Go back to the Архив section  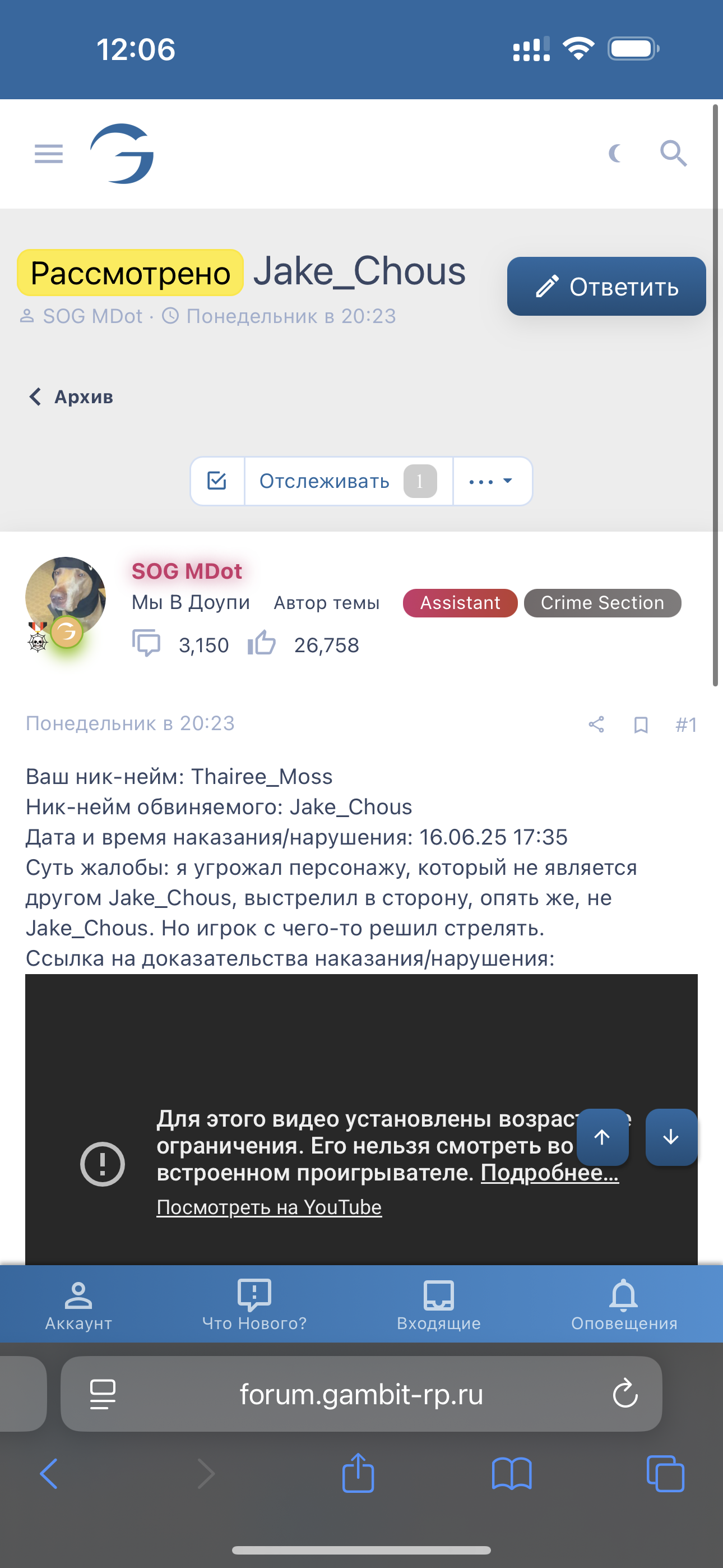pyautogui.click(x=71, y=397)
